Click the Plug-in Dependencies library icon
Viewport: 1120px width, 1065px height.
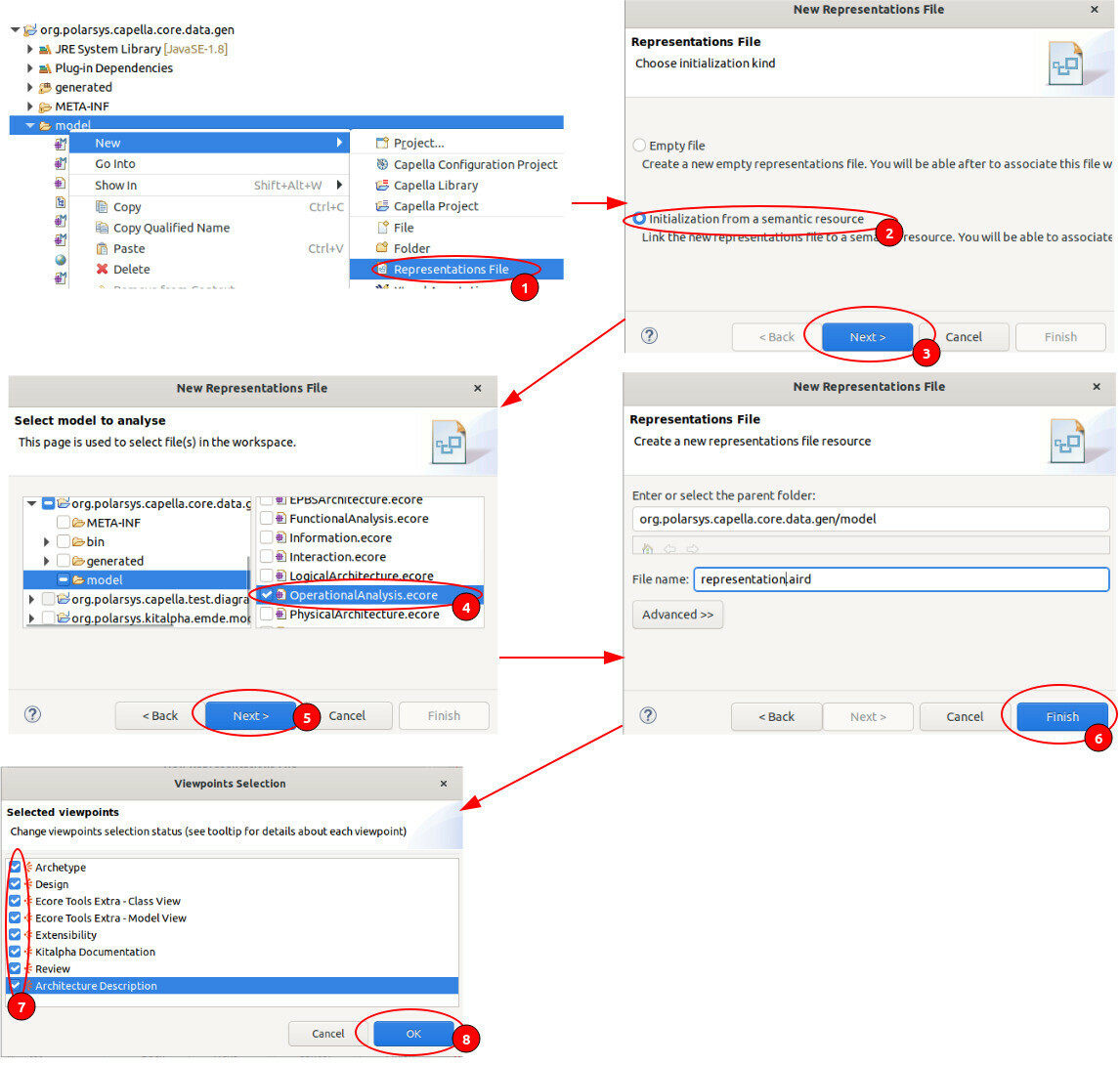tap(45, 68)
